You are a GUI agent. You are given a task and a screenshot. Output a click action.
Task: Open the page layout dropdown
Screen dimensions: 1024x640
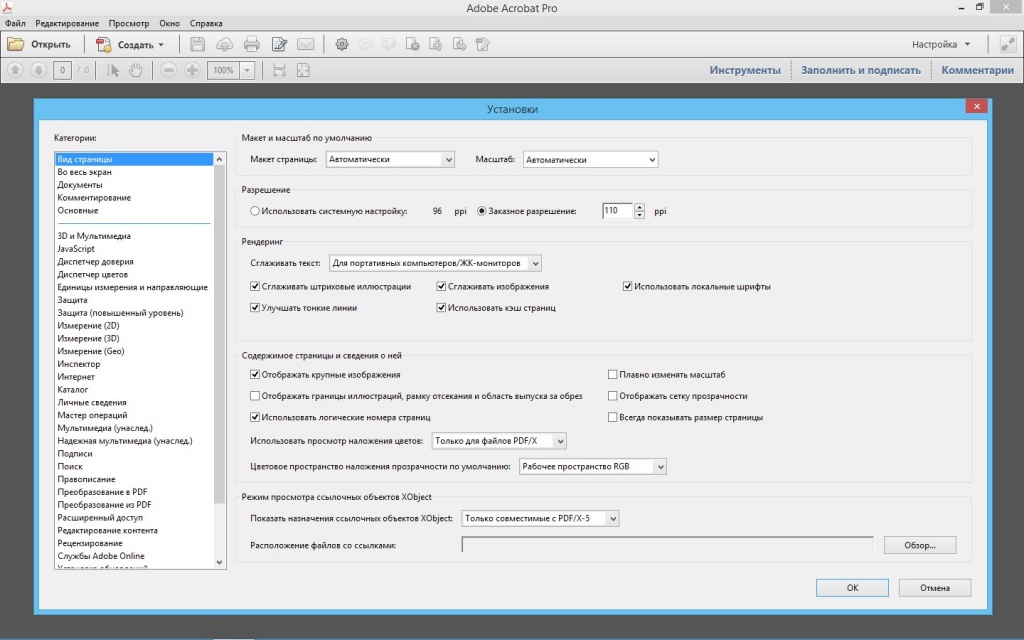(x=390, y=159)
